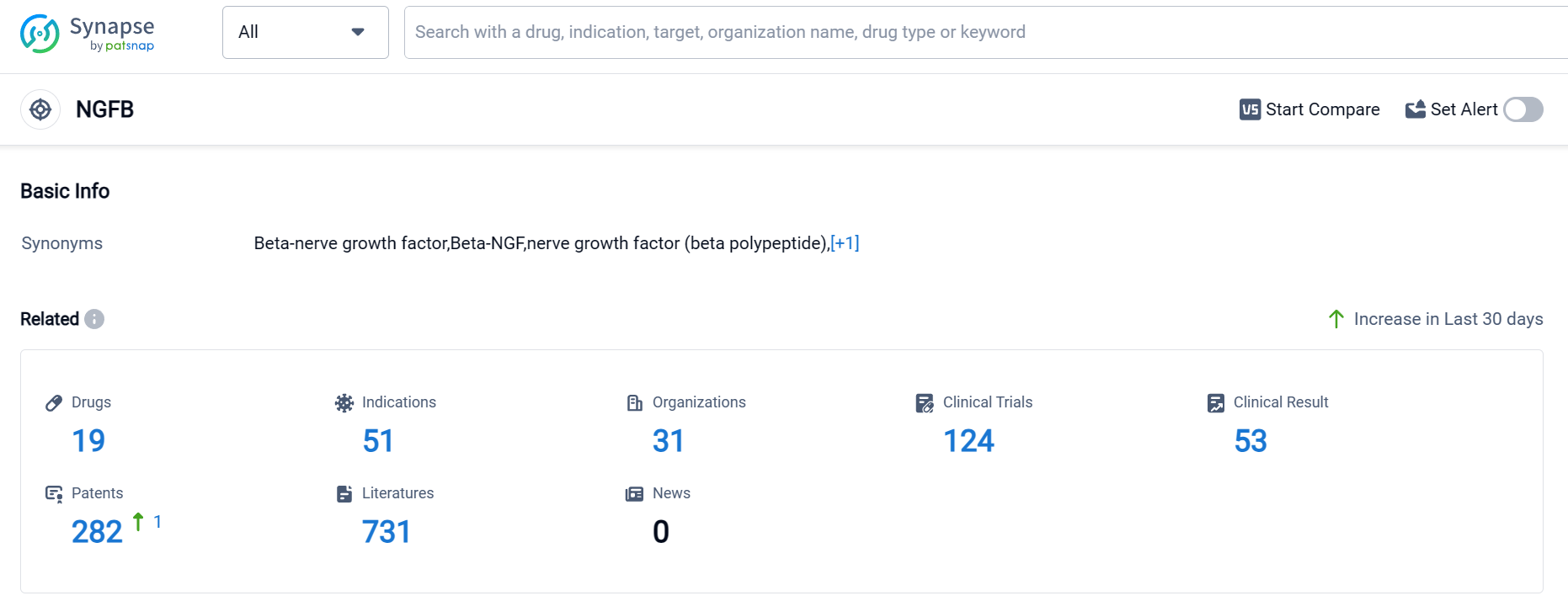Click the Indications virus icon
The width and height of the screenshot is (1568, 601).
344,402
